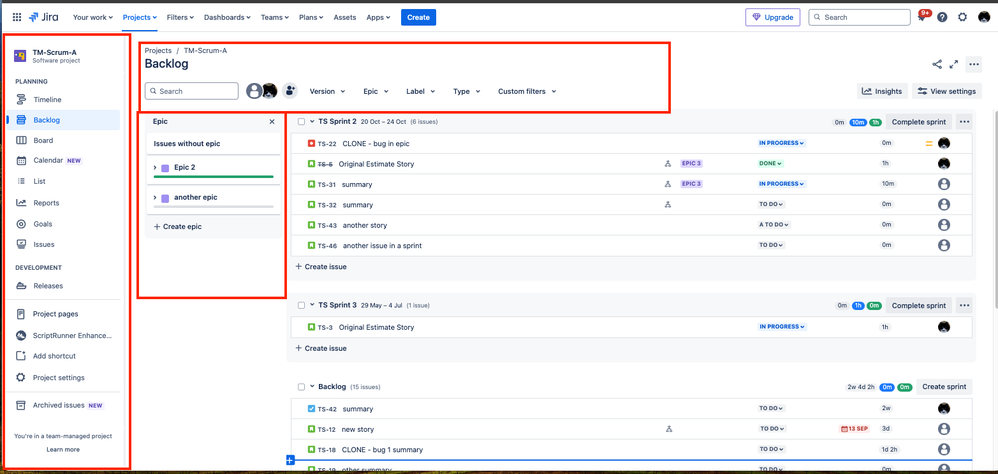Tick the TS Sprint 3 checkbox
The height and width of the screenshot is (474, 998).
[301, 305]
